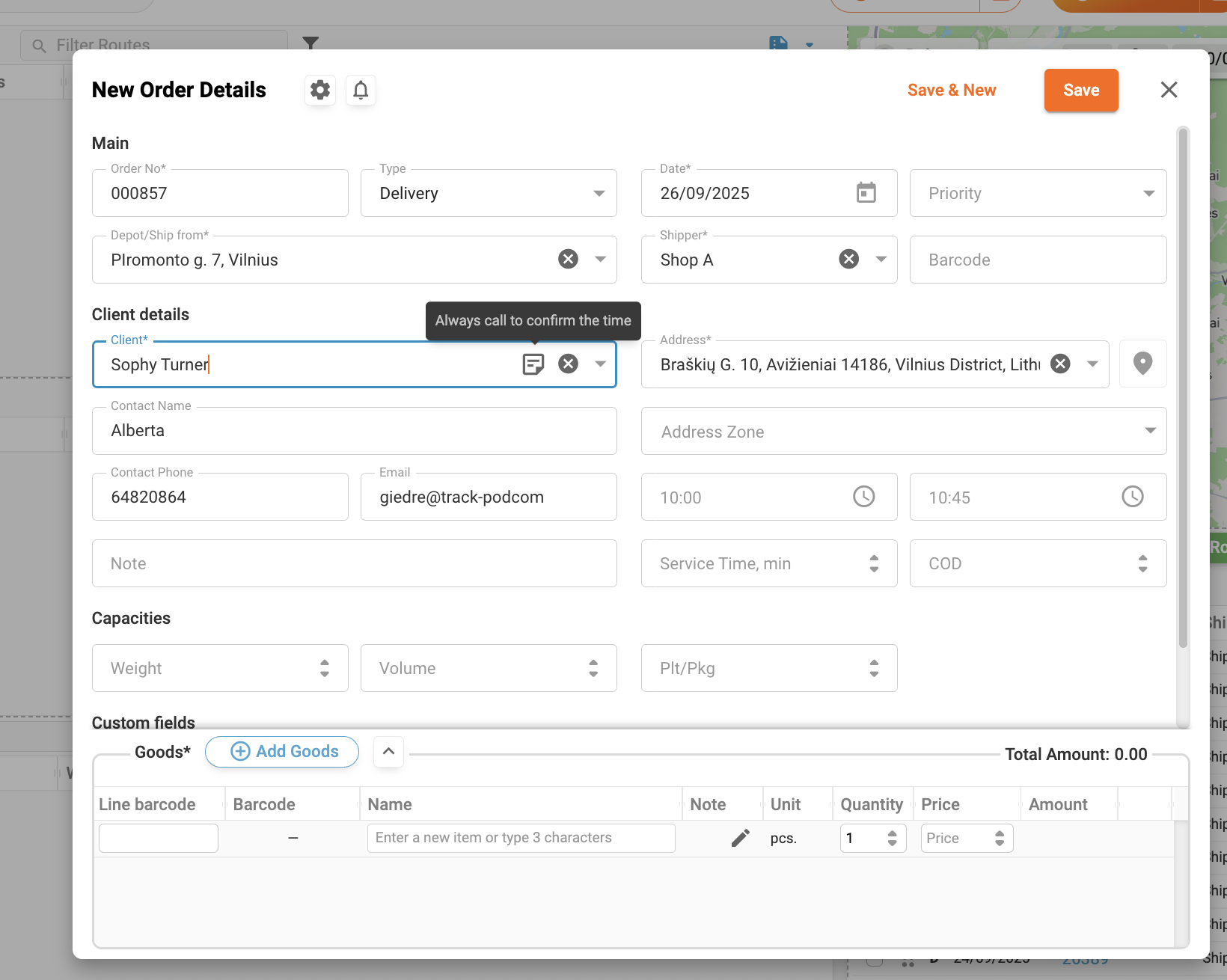Click the Add Goods button

(x=282, y=751)
